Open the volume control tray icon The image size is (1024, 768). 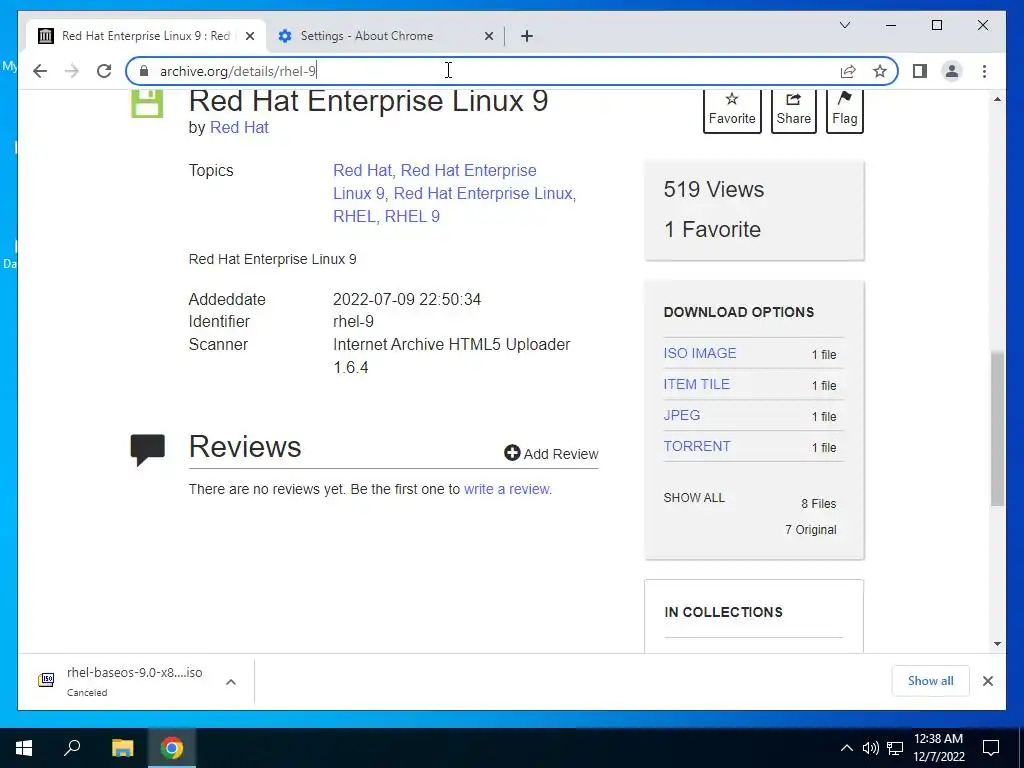870,748
